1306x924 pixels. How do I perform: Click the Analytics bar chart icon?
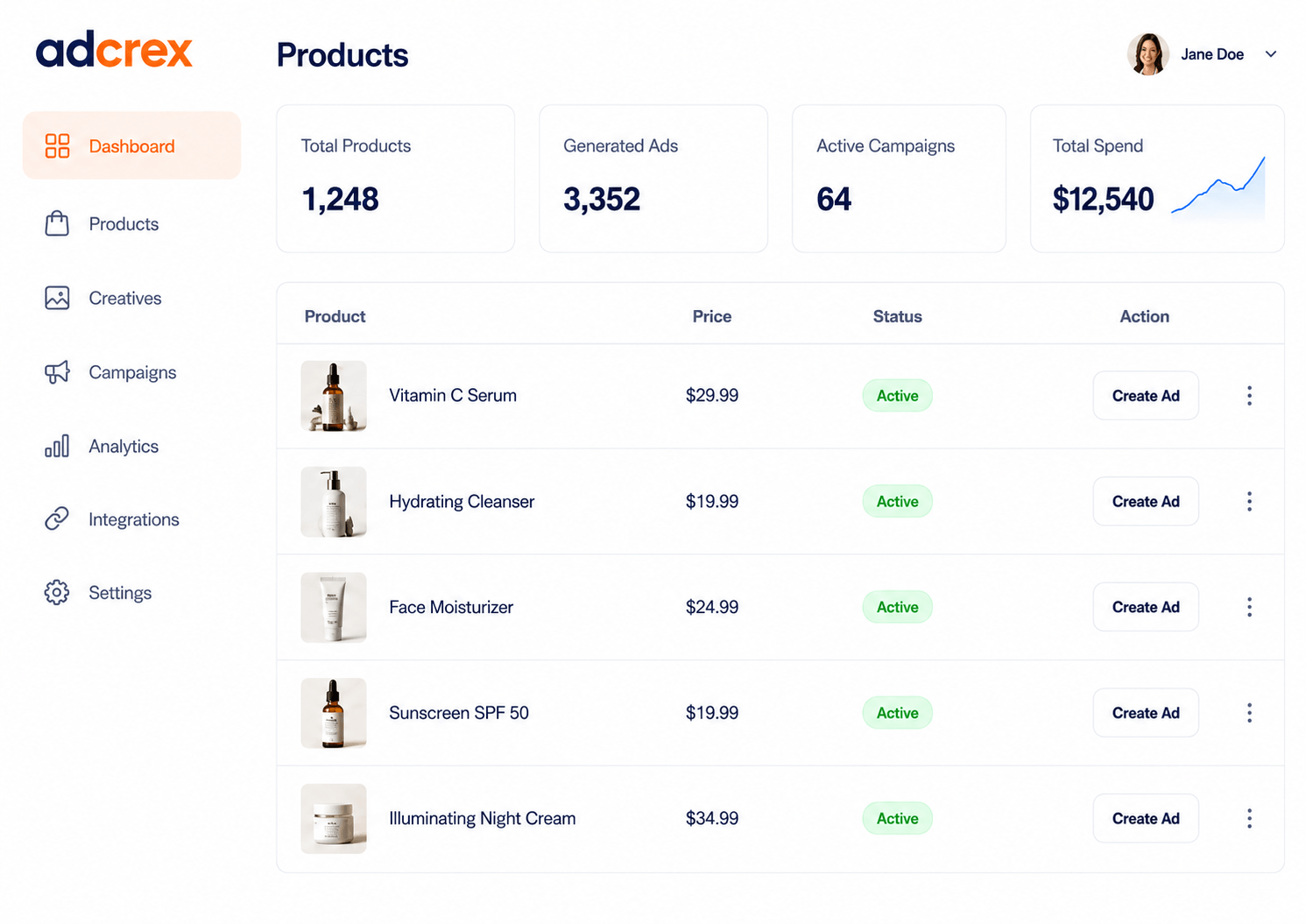pyautogui.click(x=57, y=446)
